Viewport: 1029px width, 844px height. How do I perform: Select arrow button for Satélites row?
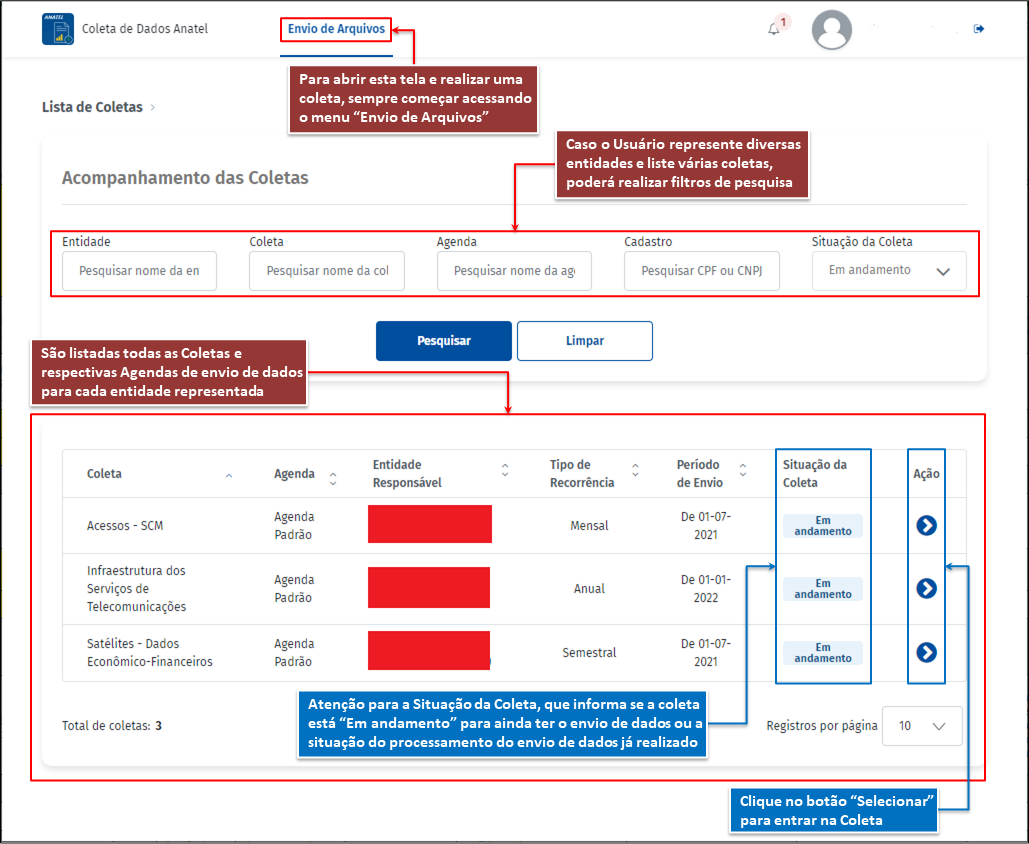click(926, 652)
